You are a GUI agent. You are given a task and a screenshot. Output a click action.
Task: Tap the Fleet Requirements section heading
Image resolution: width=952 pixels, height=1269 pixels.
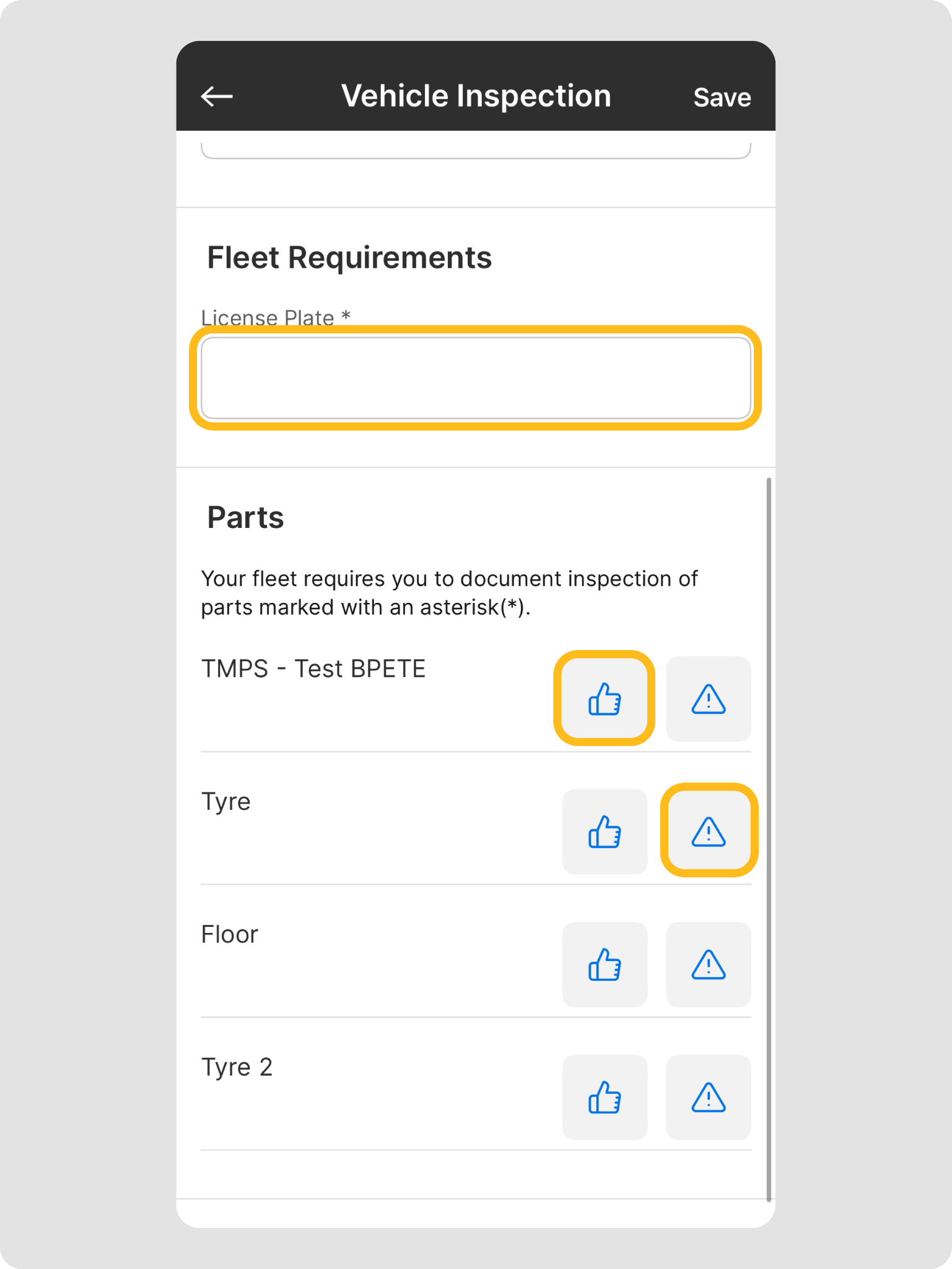tap(349, 258)
